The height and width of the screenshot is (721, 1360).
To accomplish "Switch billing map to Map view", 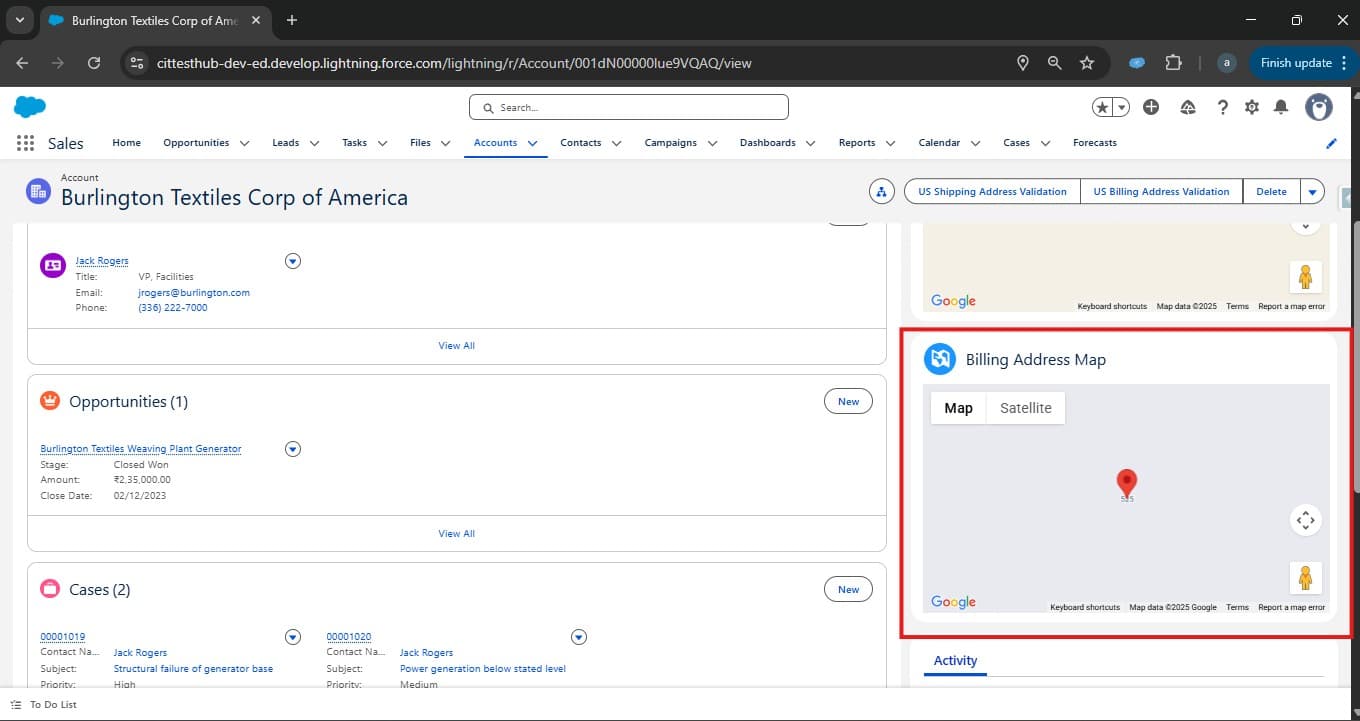I will pos(958,408).
